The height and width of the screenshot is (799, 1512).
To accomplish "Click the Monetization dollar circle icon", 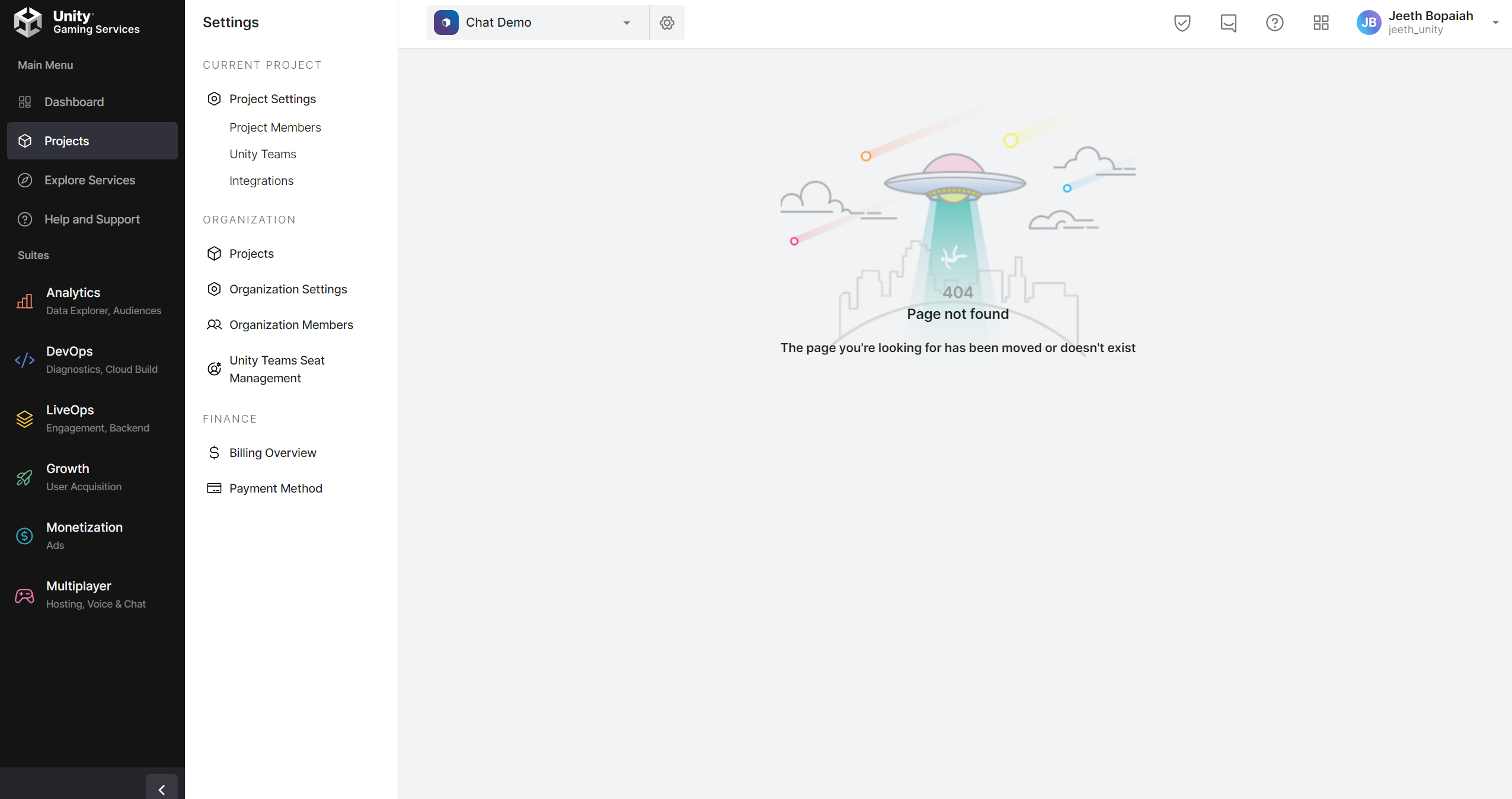I will point(25,536).
